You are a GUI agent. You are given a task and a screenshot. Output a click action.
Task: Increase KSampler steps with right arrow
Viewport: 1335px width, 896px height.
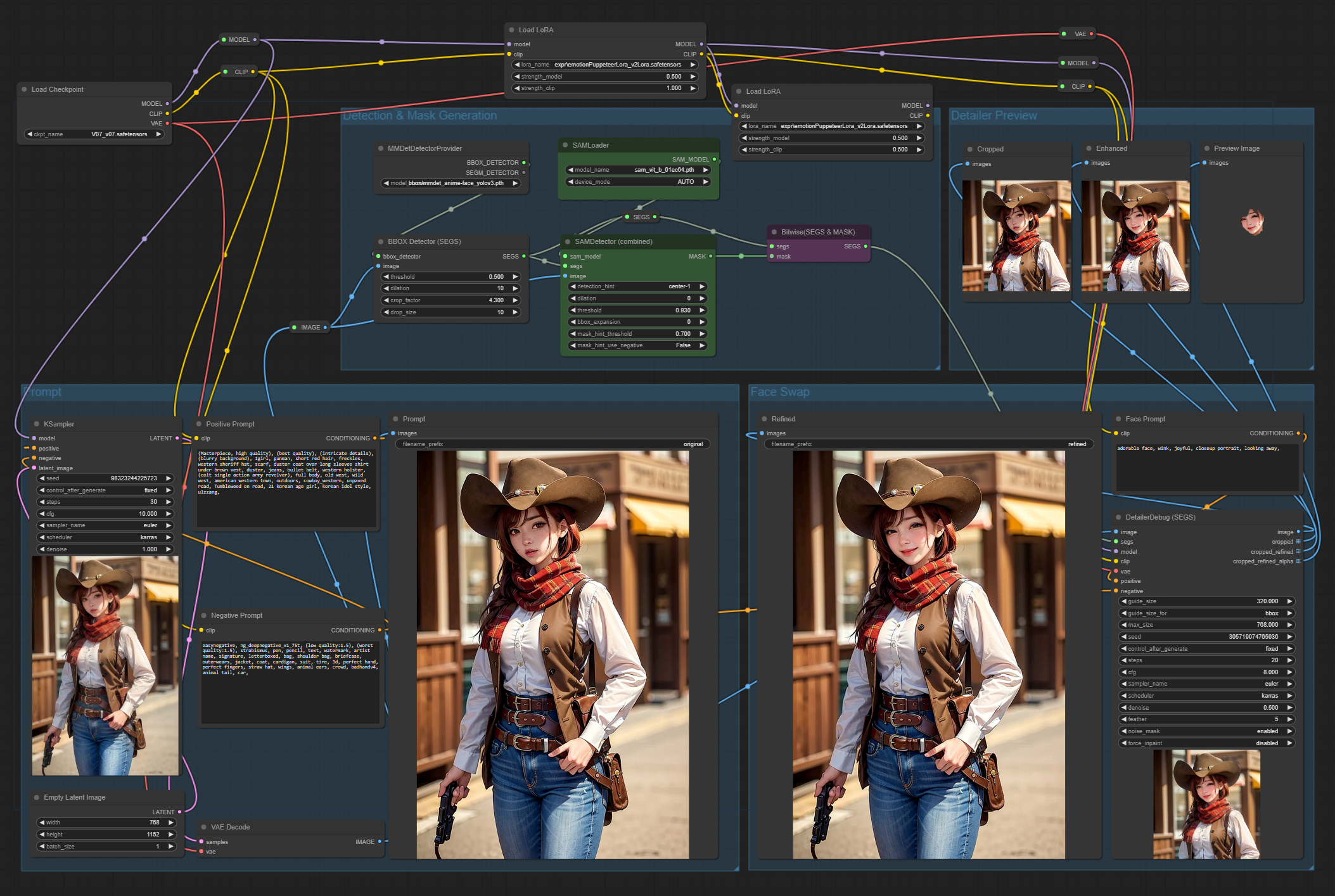tap(169, 502)
